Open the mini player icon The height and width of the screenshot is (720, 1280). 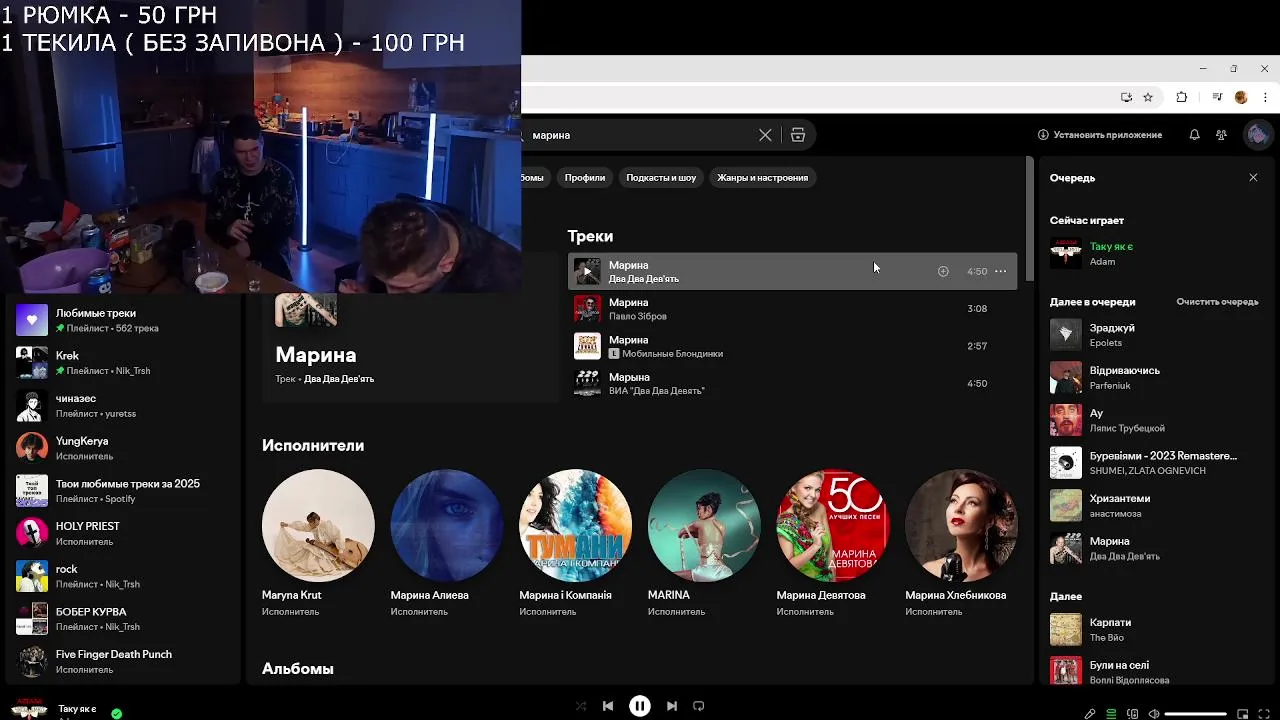click(1243, 714)
